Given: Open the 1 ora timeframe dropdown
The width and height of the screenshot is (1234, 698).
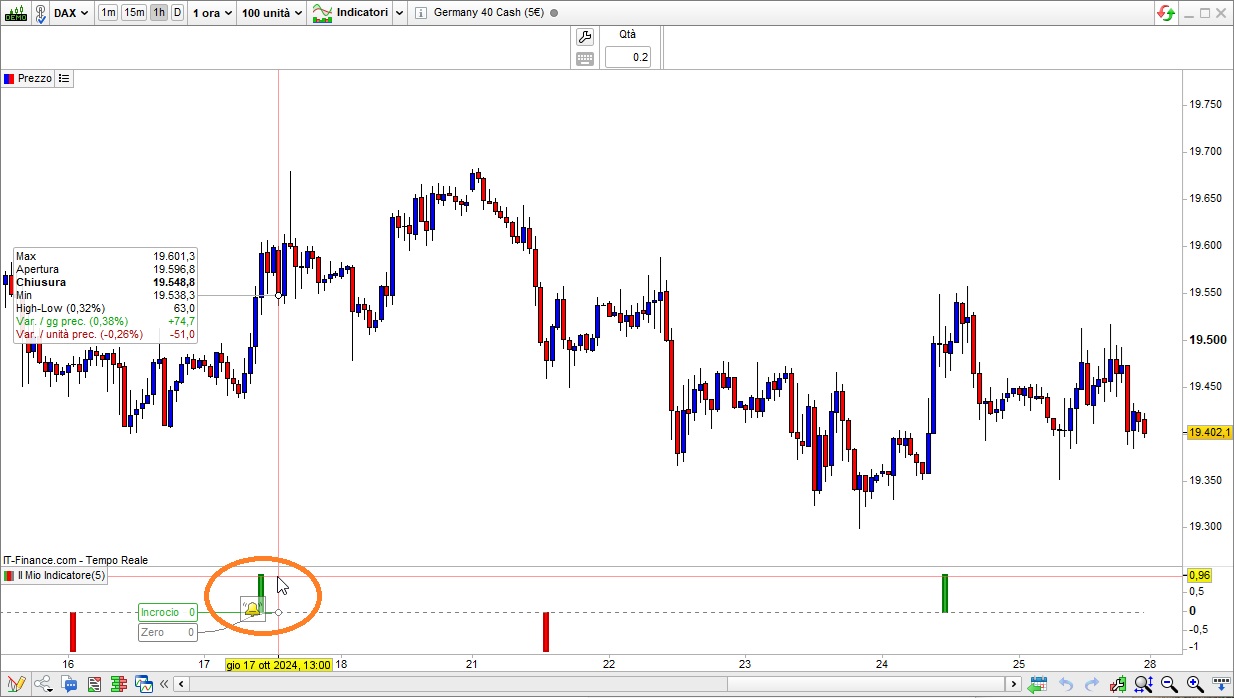Looking at the screenshot, I should [x=212, y=13].
